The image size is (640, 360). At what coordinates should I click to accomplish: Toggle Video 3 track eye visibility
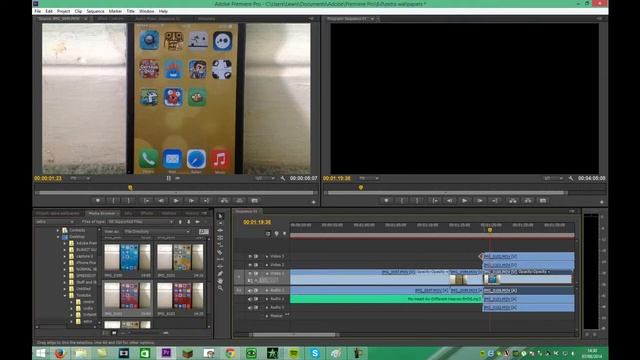(x=250, y=256)
